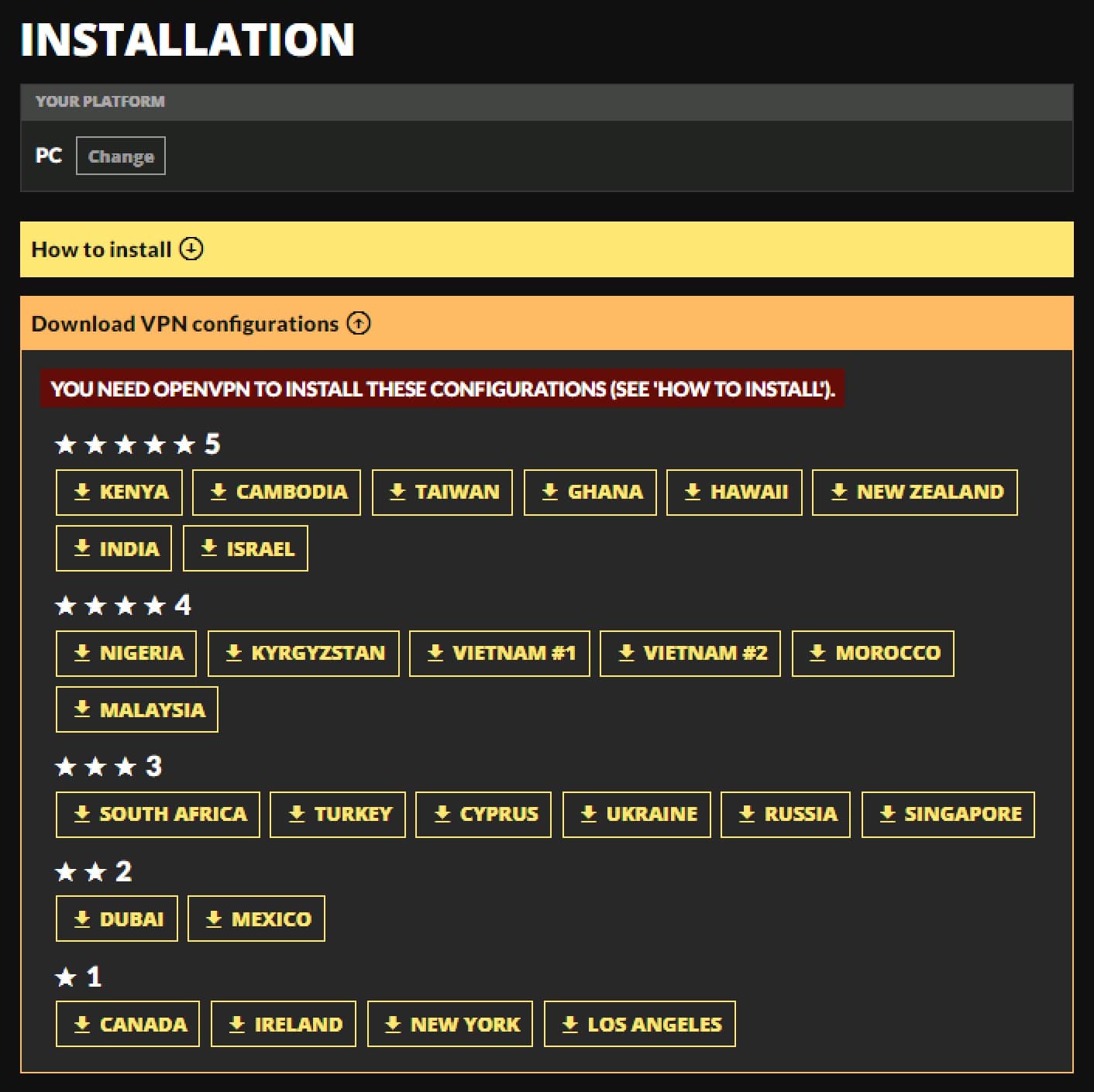
Task: Select the YOUR PLATFORM header
Action: [99, 100]
